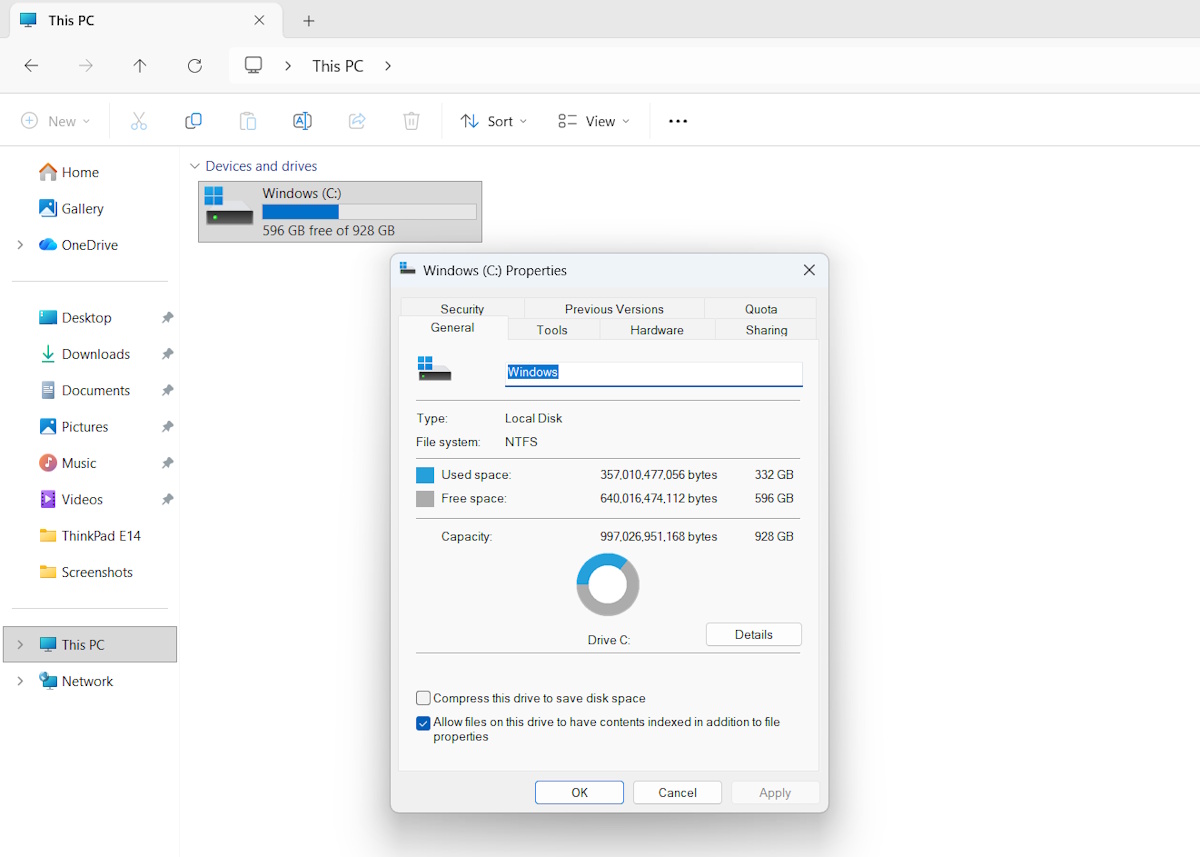Switch to the Security tab

462,309
